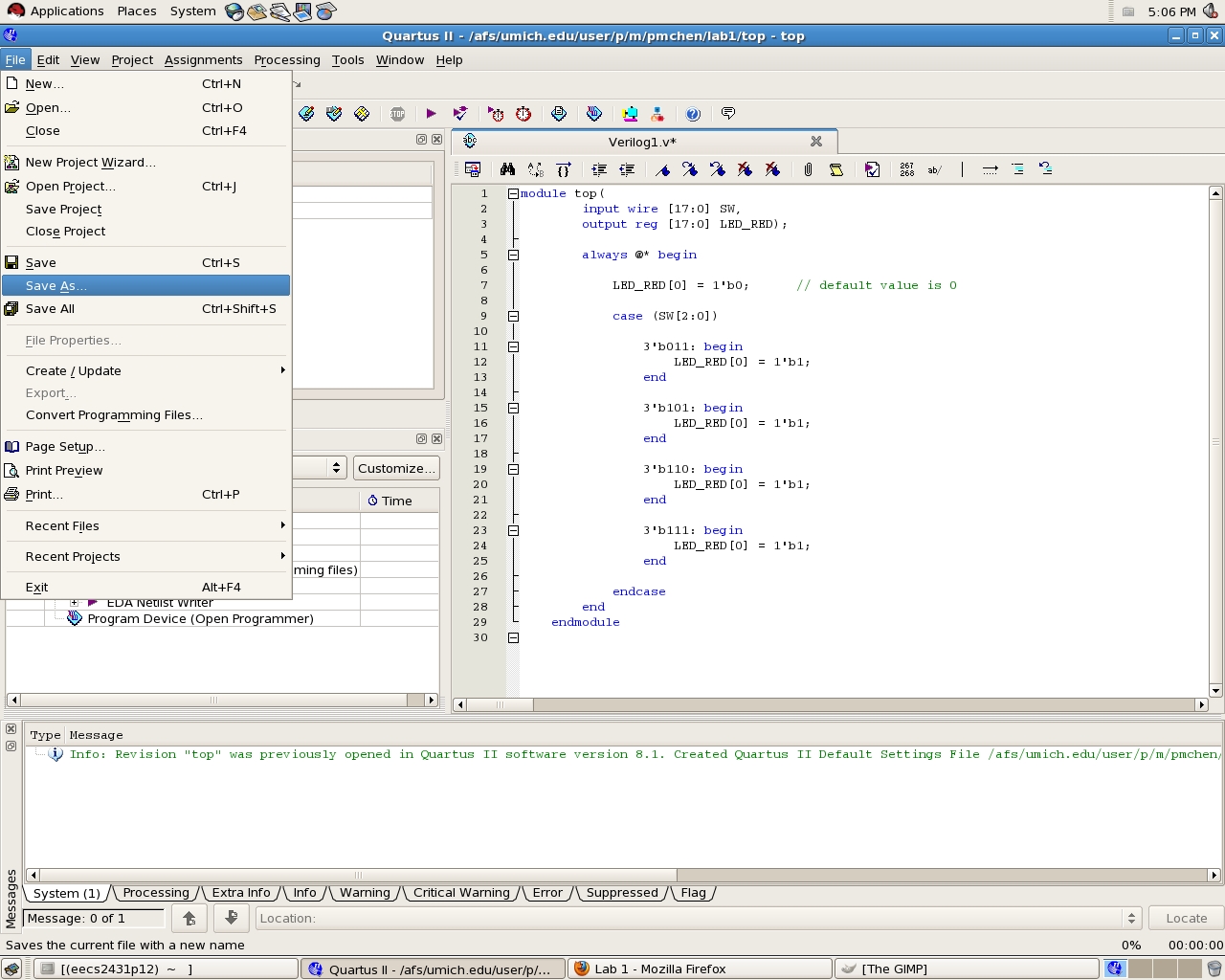The height and width of the screenshot is (980, 1225).
Task: Switch to the Processing messages tab
Action: point(156,893)
